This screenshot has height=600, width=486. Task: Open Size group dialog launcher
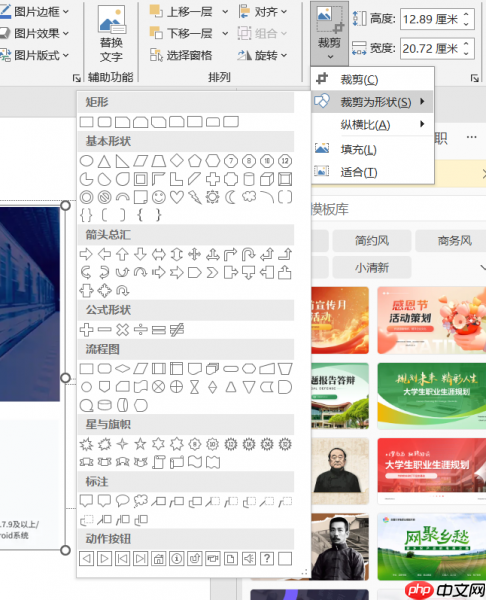click(x=475, y=78)
